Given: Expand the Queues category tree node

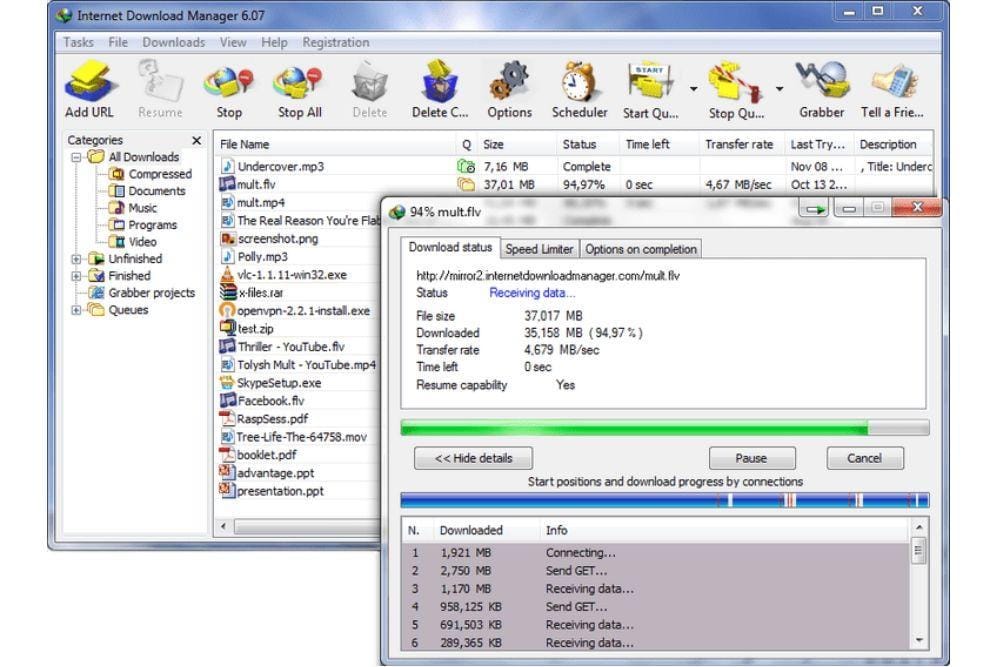Looking at the screenshot, I should (77, 310).
